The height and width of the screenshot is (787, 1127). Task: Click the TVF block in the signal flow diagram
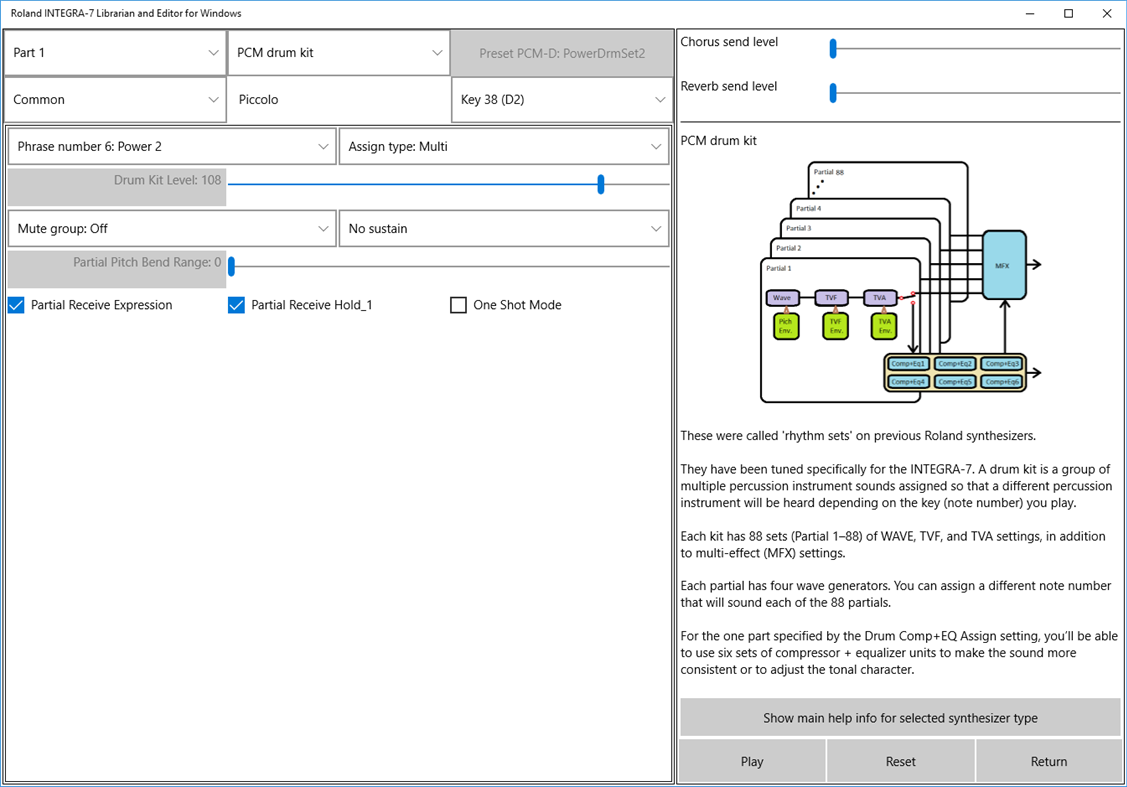tap(831, 298)
